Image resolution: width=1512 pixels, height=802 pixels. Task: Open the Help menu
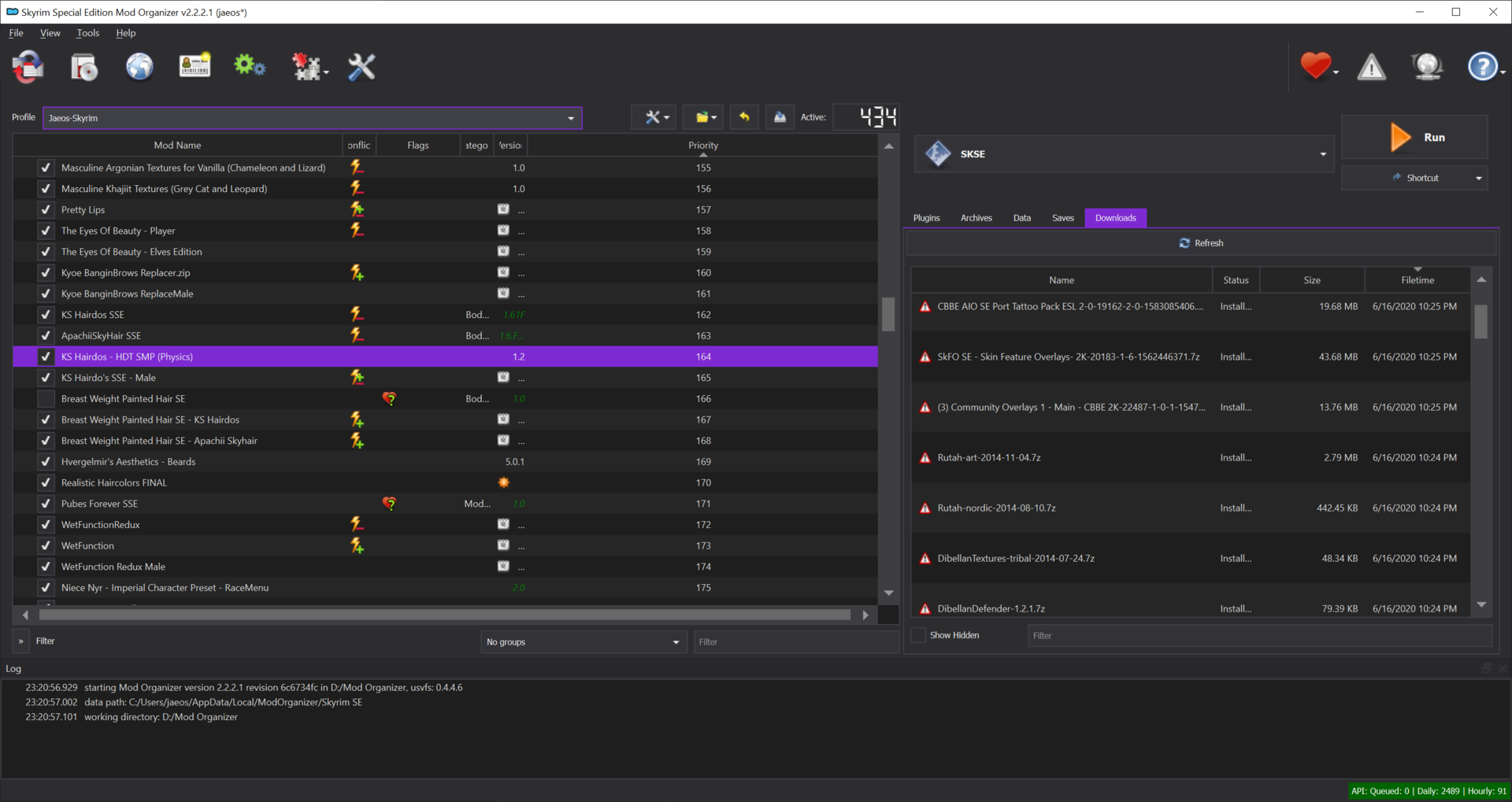coord(126,33)
